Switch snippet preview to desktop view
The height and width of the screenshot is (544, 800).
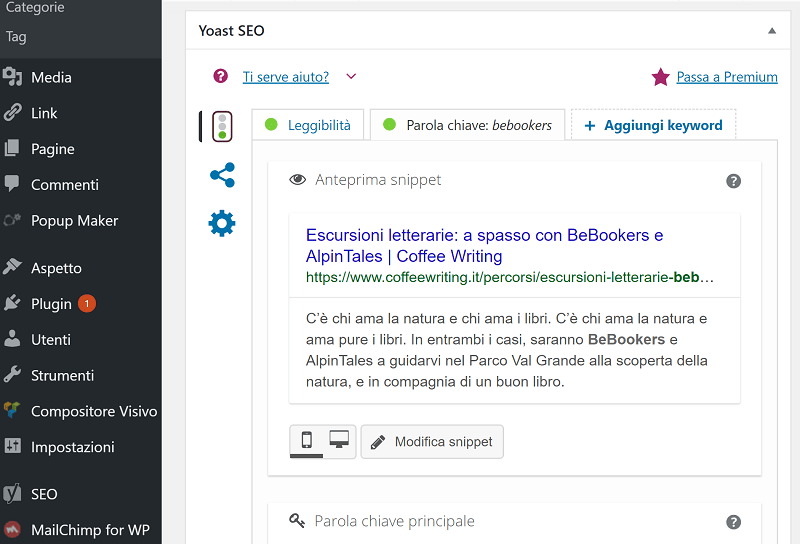tap(339, 440)
